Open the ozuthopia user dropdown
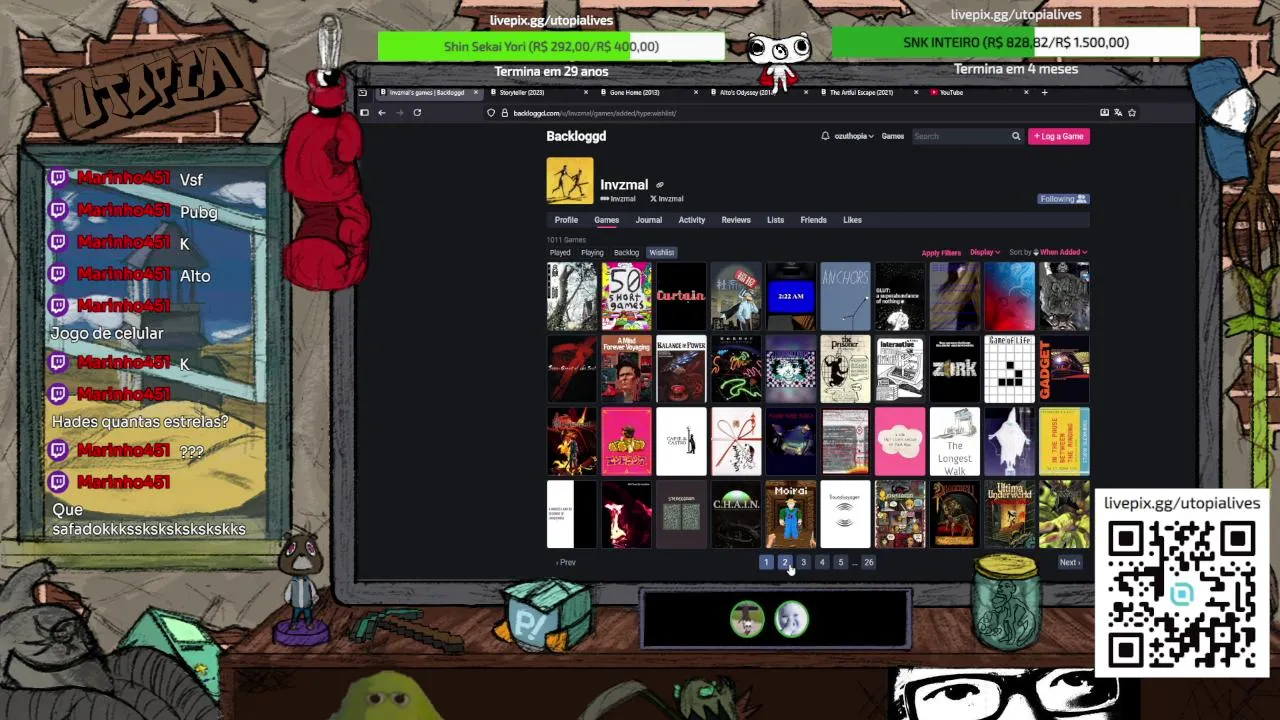Screen dimensions: 1280x720 pos(854,136)
